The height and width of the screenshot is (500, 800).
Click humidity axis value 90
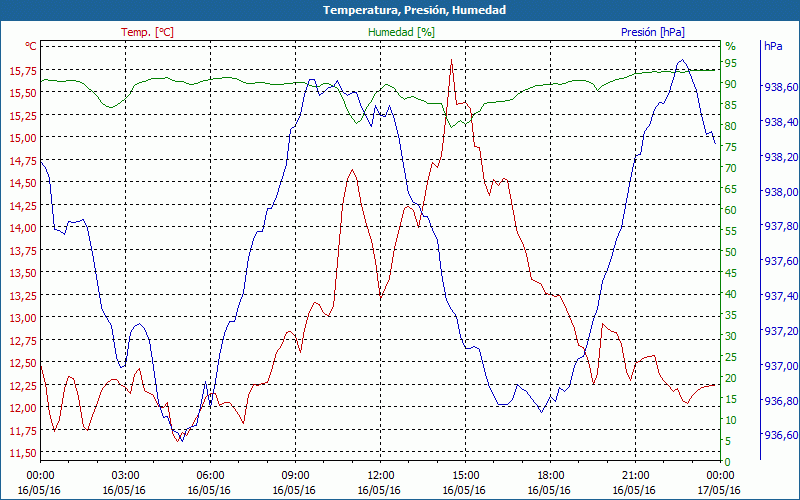[731, 84]
